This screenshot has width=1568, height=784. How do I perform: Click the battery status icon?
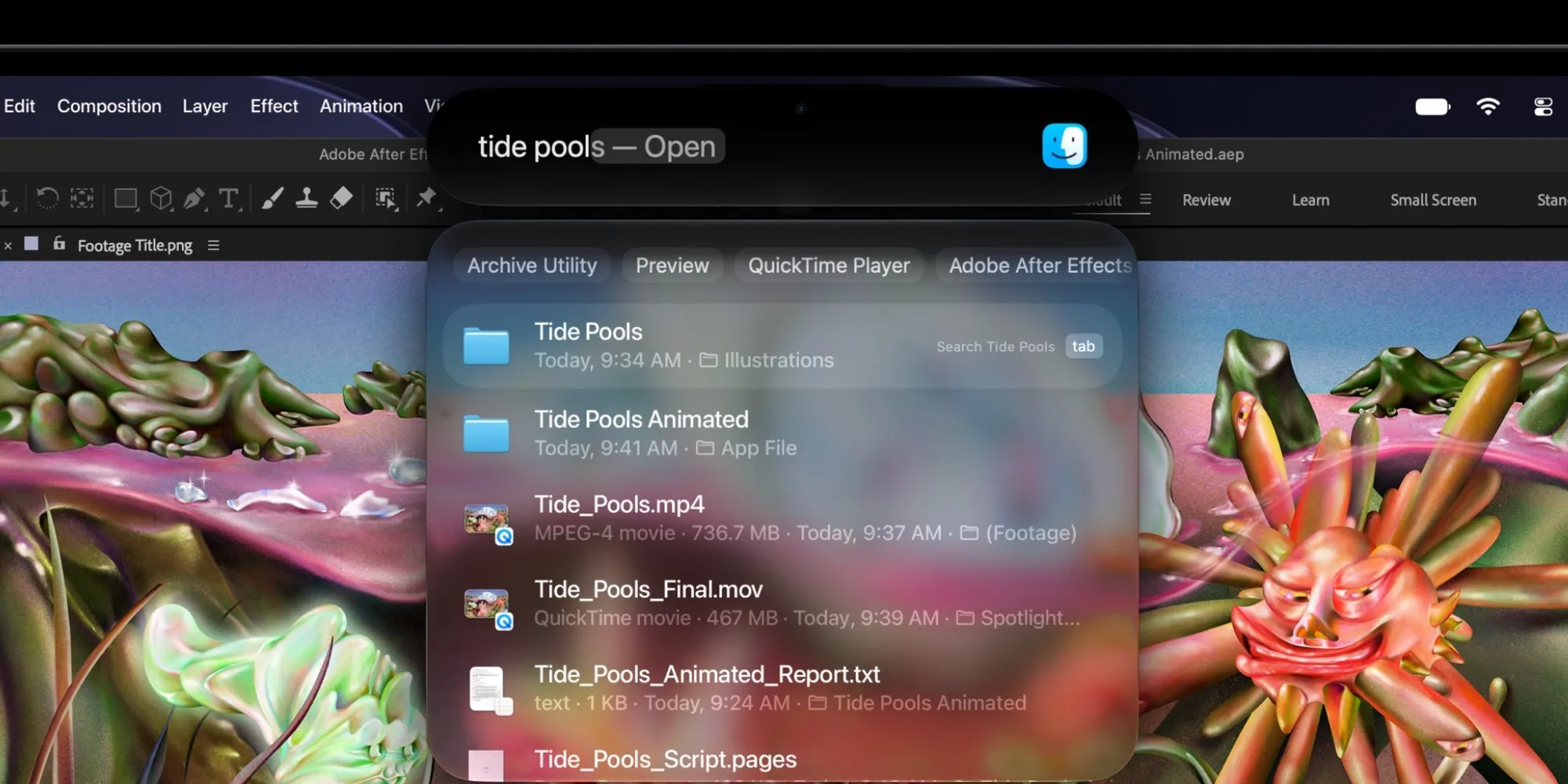click(1433, 107)
